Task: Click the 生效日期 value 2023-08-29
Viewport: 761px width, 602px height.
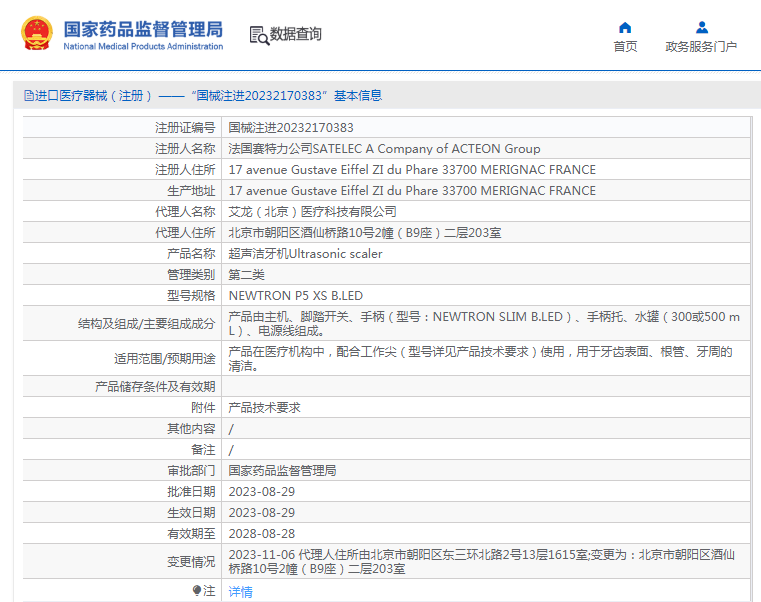Action: (262, 512)
